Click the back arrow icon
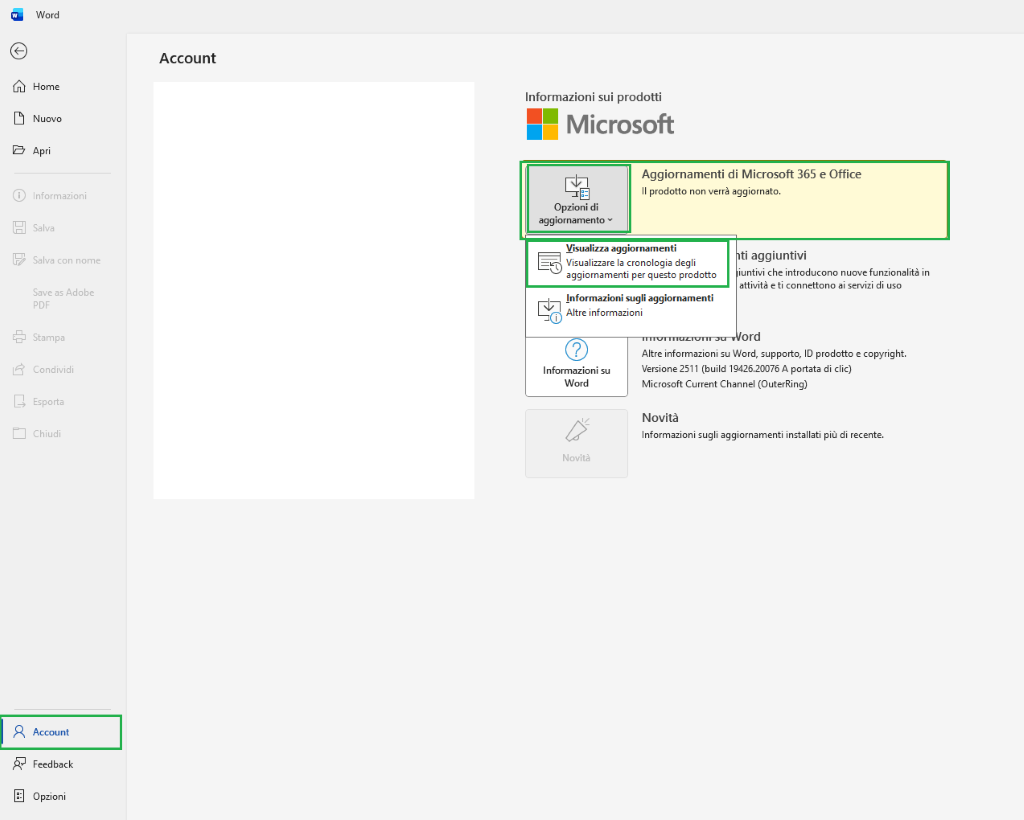The image size is (1024, 820). point(19,51)
